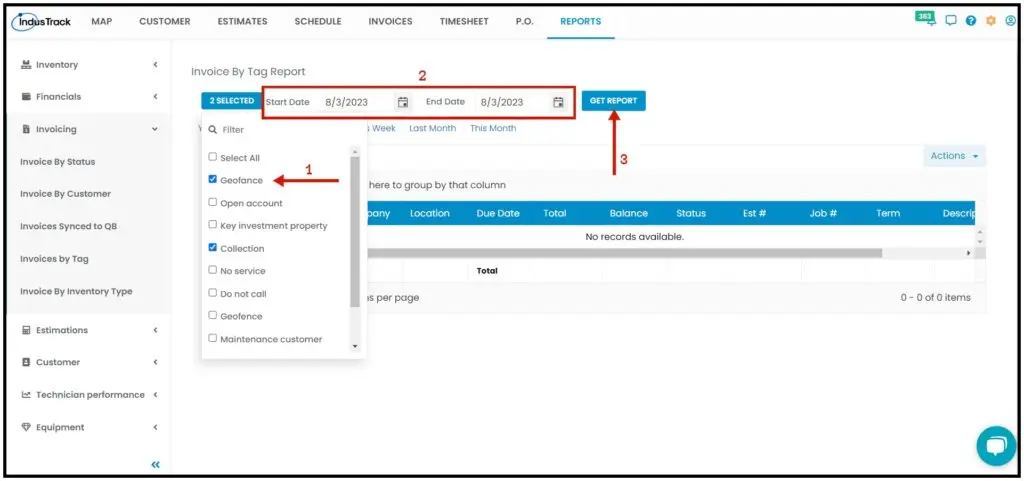Open the live chat bubble widget
1024x481 pixels.
point(995,446)
